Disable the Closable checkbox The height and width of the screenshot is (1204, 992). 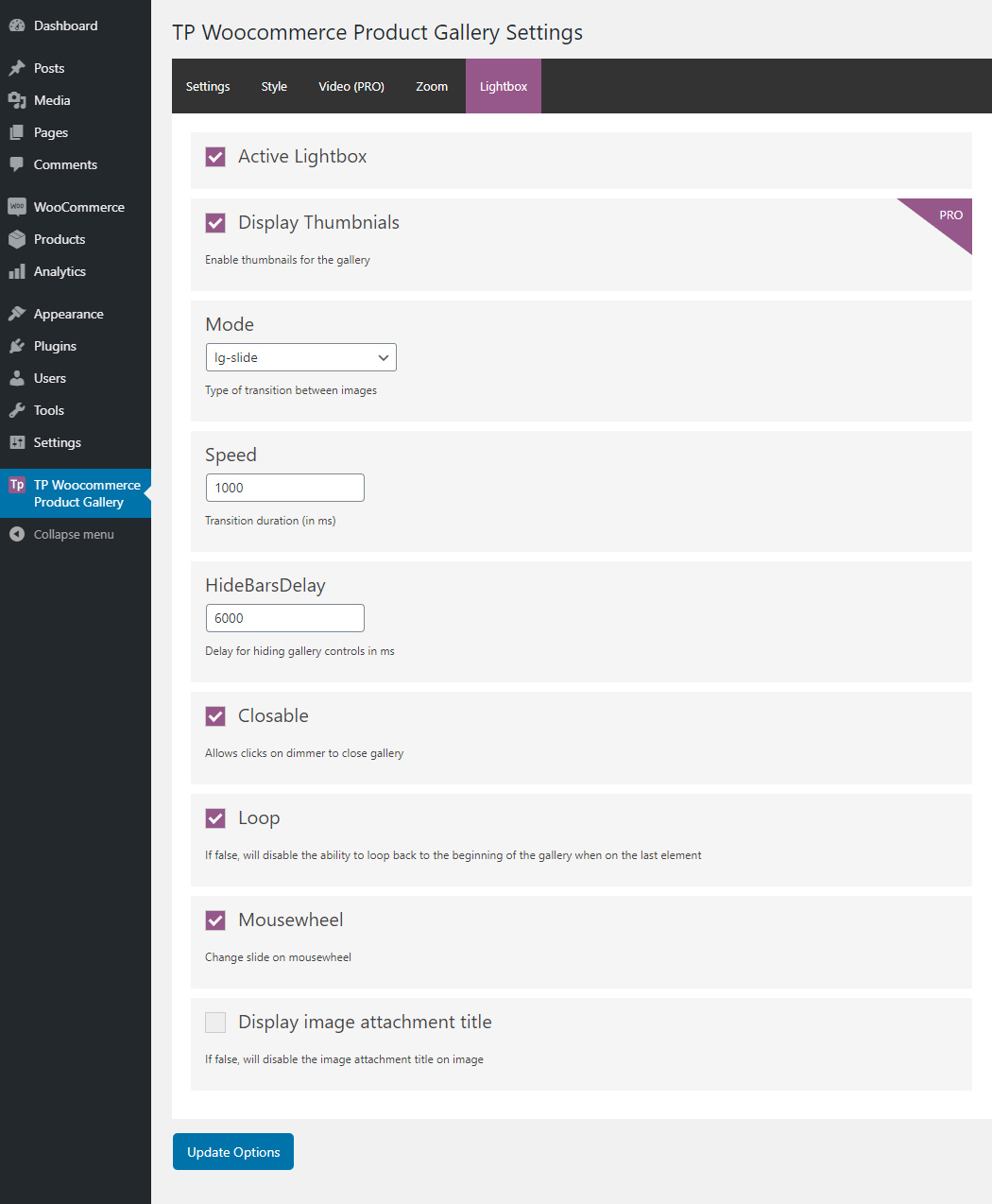click(215, 716)
